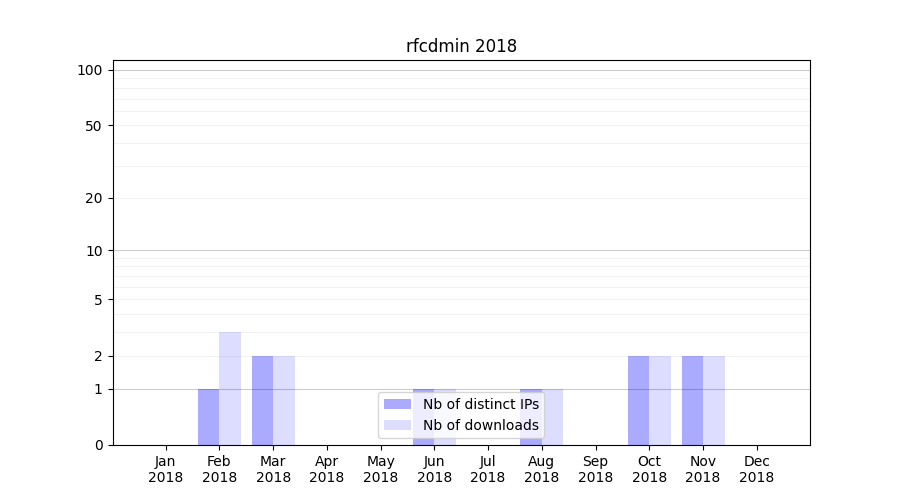Select the "Nb of downloads" legend label

pos(480,425)
